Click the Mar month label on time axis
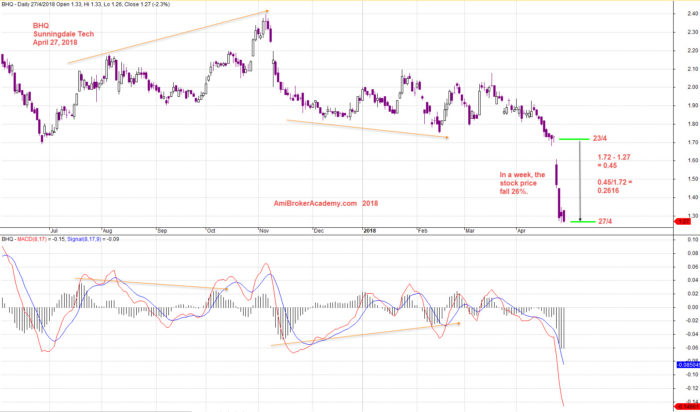The image size is (700, 412). click(x=469, y=231)
